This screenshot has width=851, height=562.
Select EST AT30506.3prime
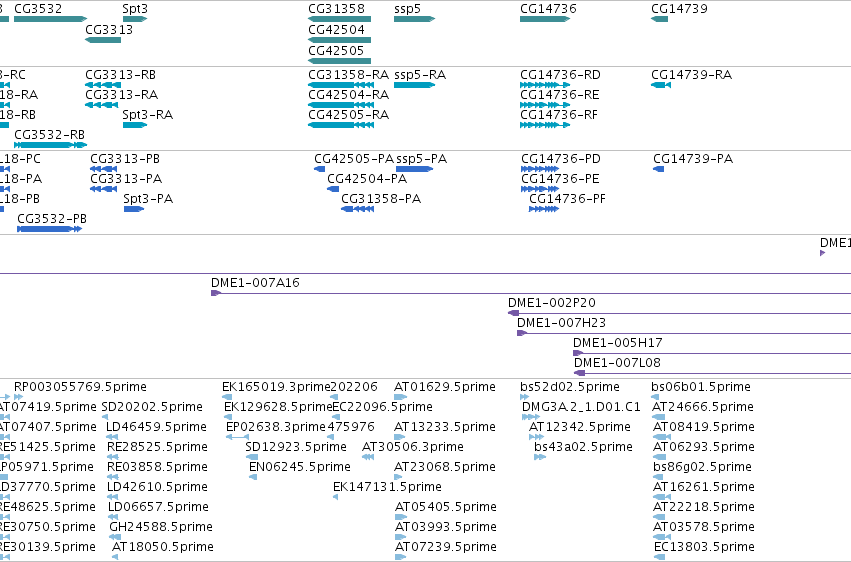tap(368, 457)
